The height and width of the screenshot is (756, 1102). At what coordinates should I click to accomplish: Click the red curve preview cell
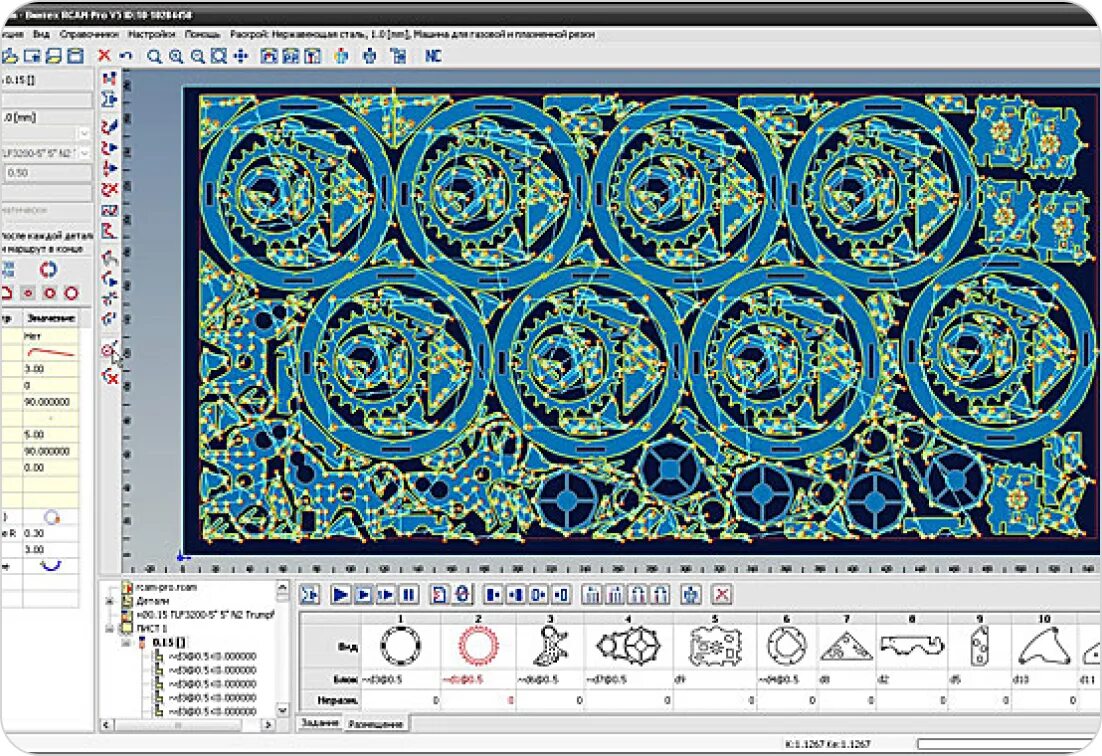point(51,352)
